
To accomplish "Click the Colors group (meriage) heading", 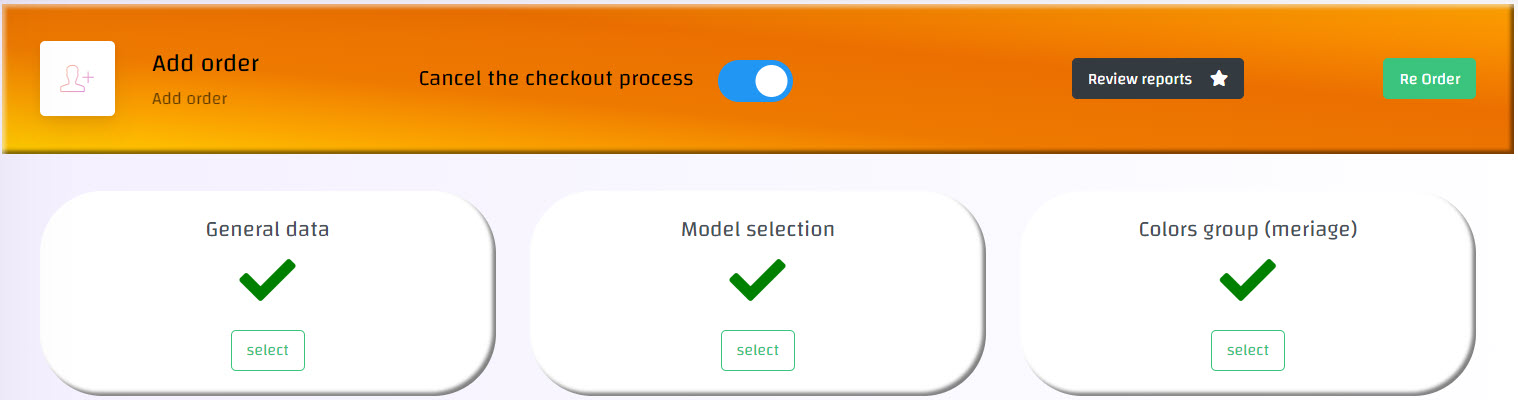I will 1247,229.
